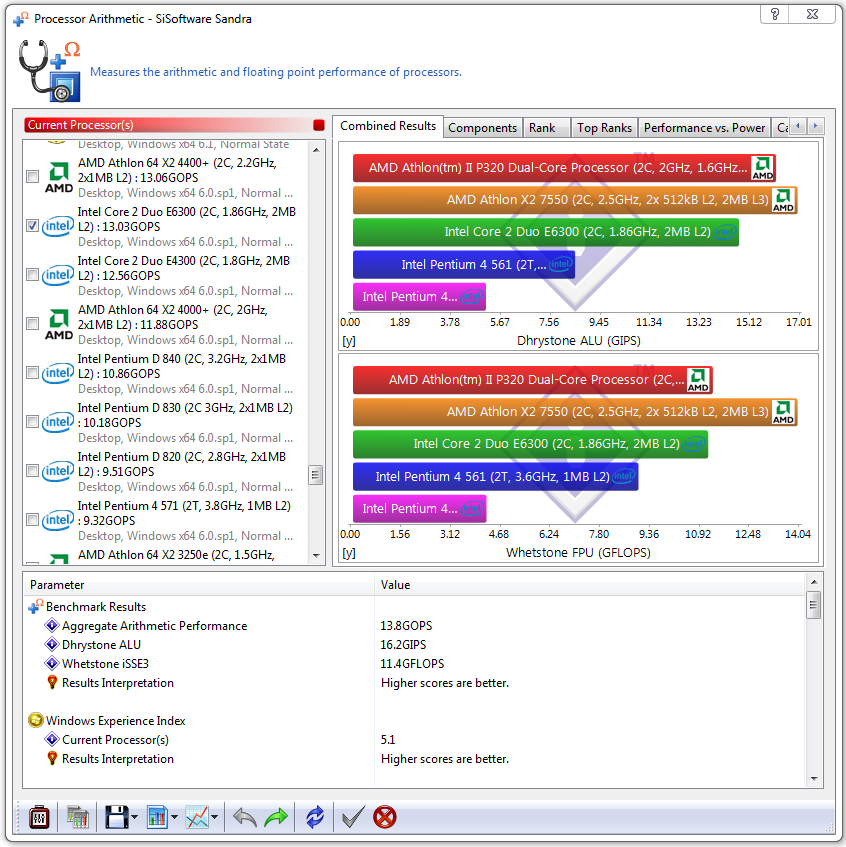Click parameter table scrollbar down arrow
Viewport: 846px width, 847px height.
(814, 778)
